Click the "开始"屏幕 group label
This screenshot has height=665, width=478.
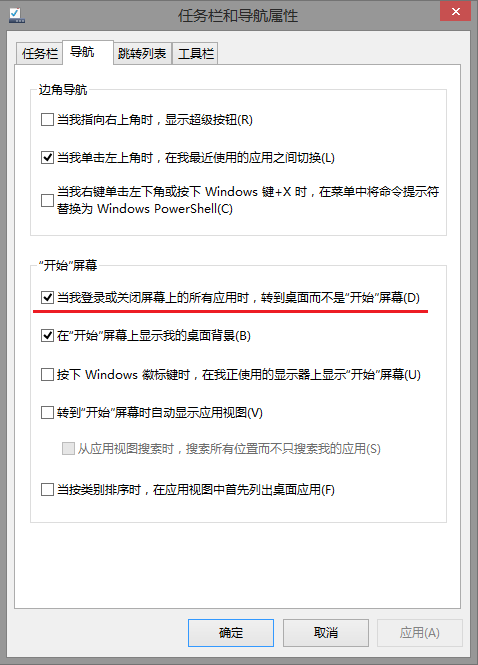pyautogui.click(x=68, y=265)
